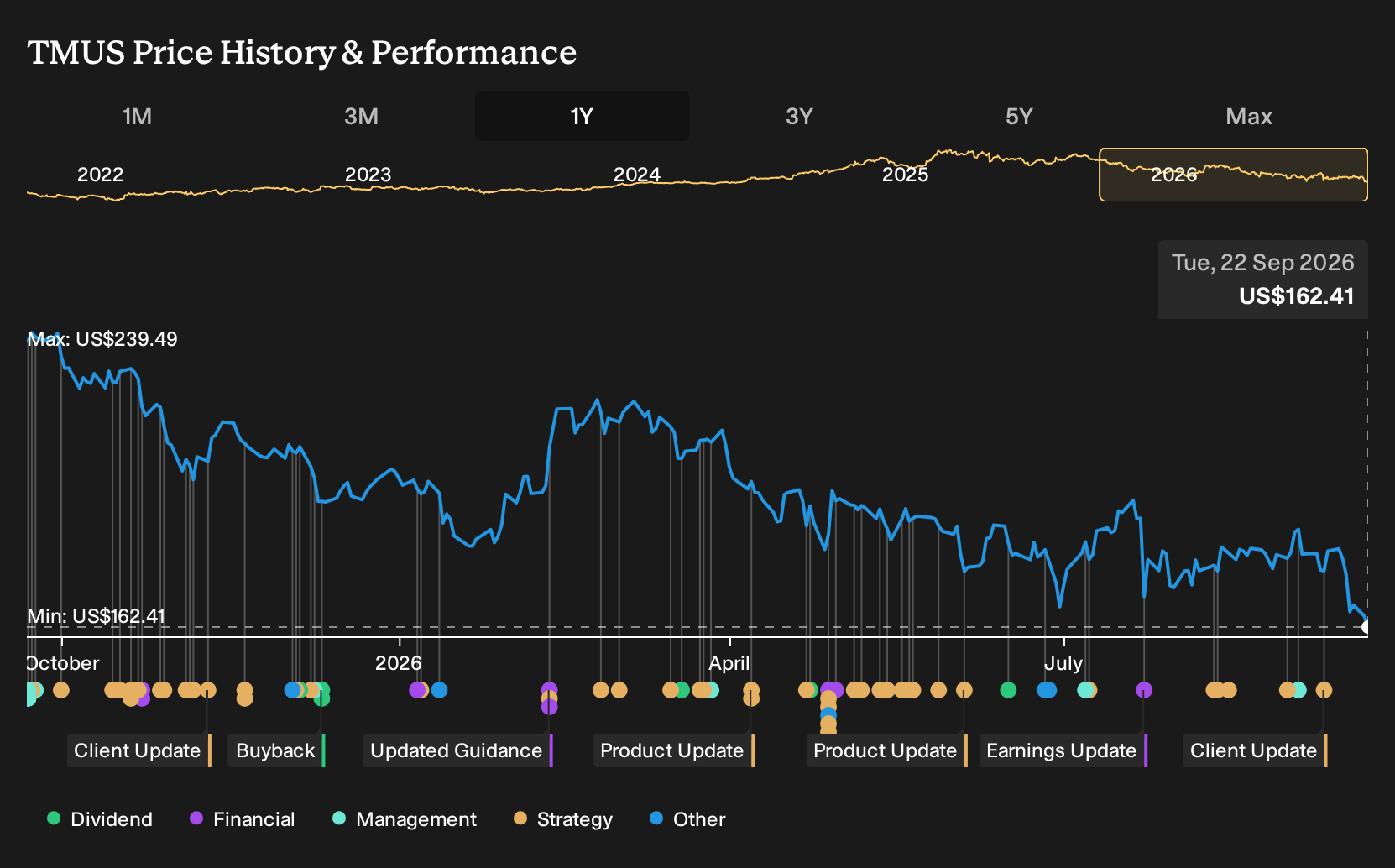Click the blue Other marker at July
Screen dimensions: 1395x868
(x=1047, y=690)
